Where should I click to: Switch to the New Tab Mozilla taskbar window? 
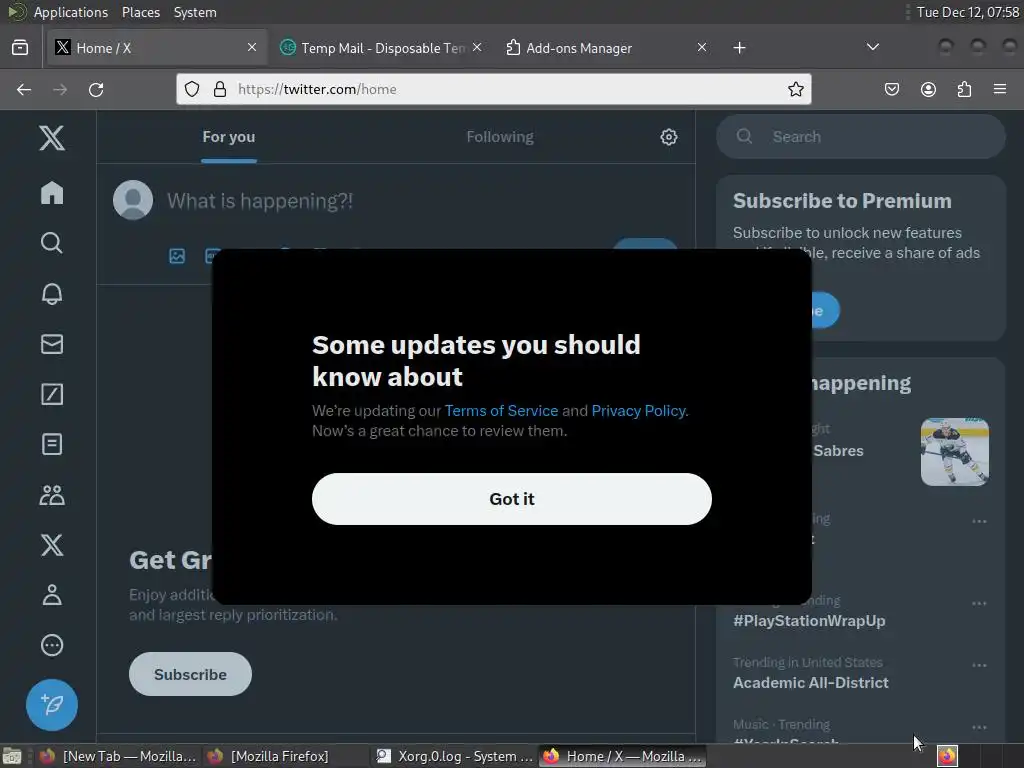click(x=118, y=756)
